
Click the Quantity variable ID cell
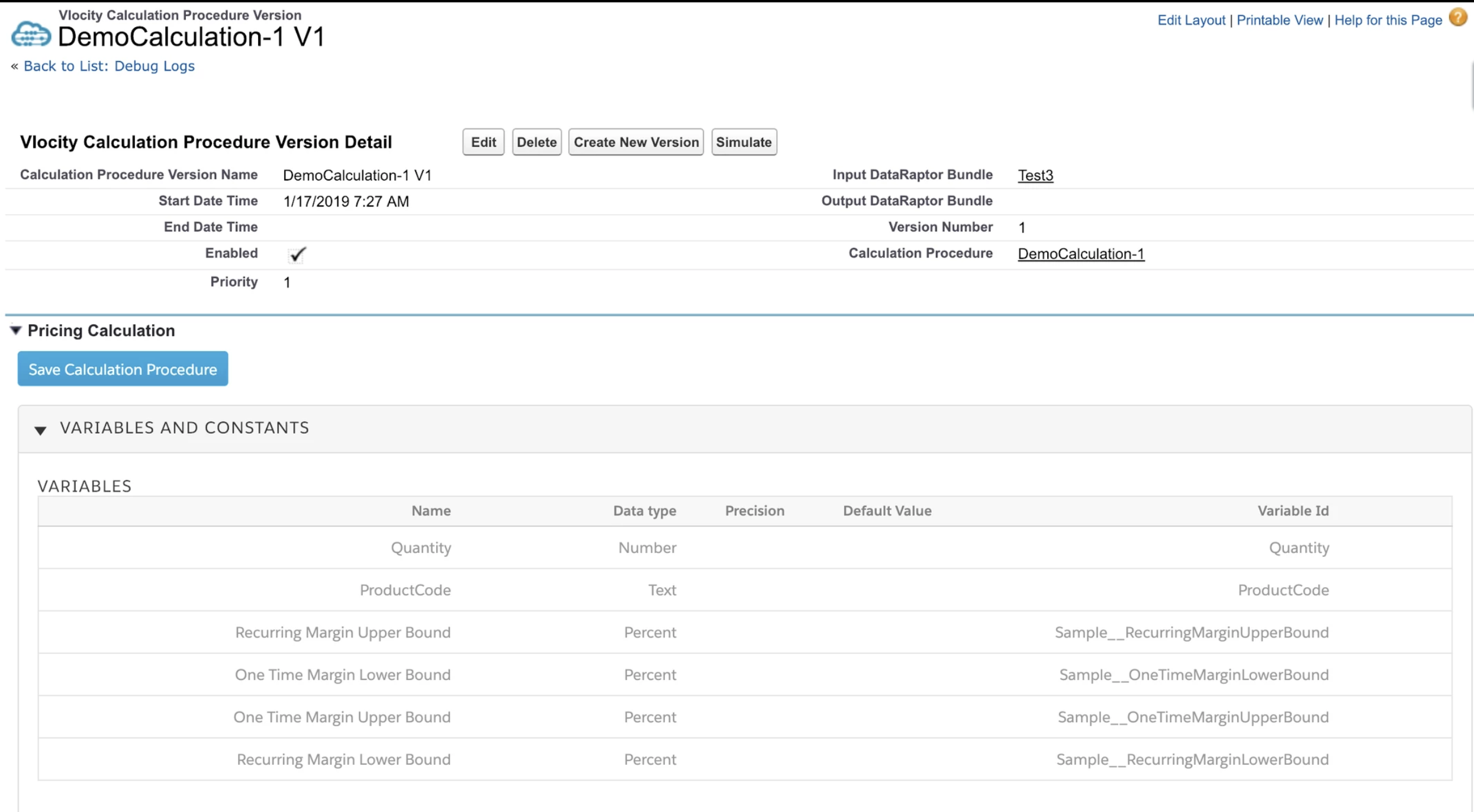(1299, 547)
